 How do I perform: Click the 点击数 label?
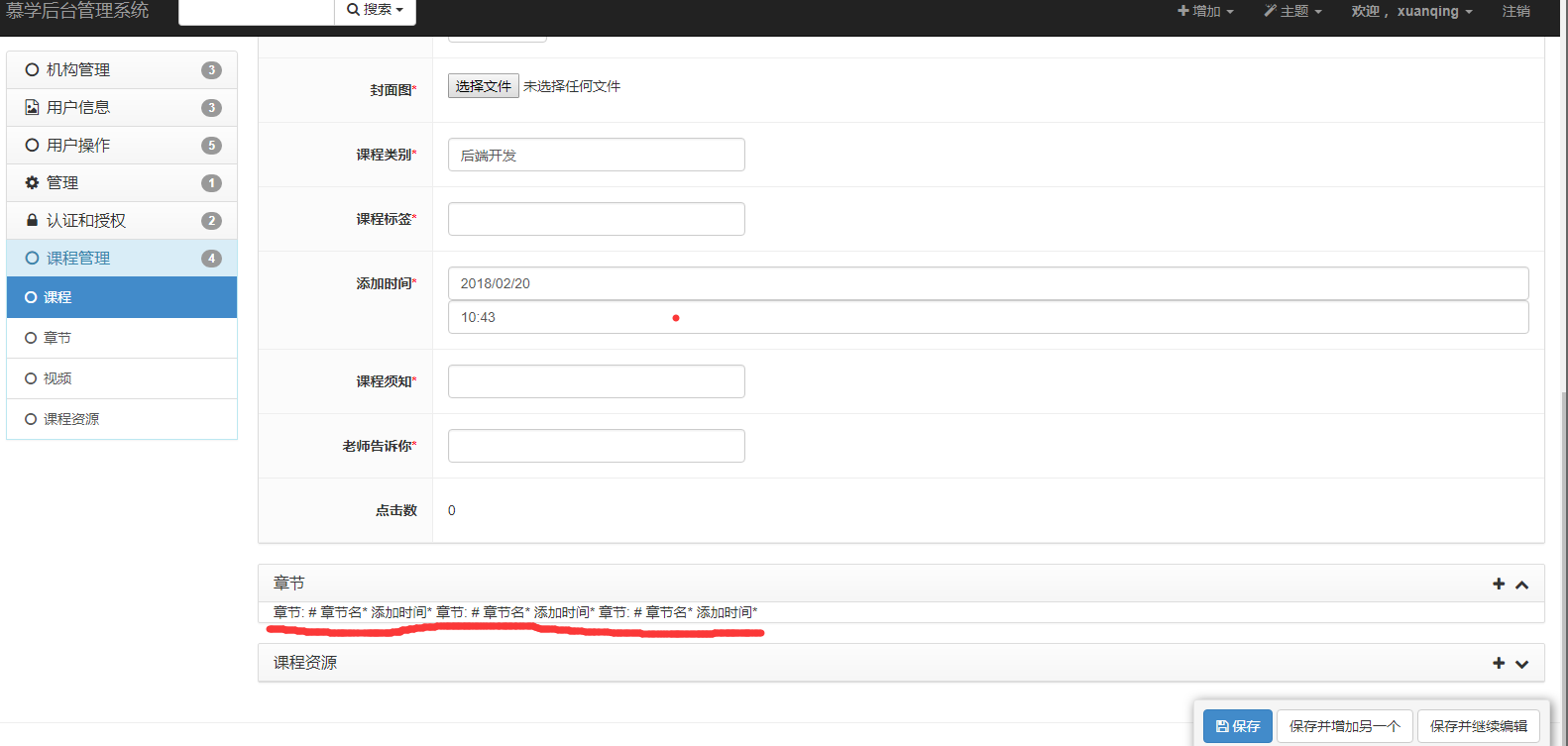coord(396,510)
